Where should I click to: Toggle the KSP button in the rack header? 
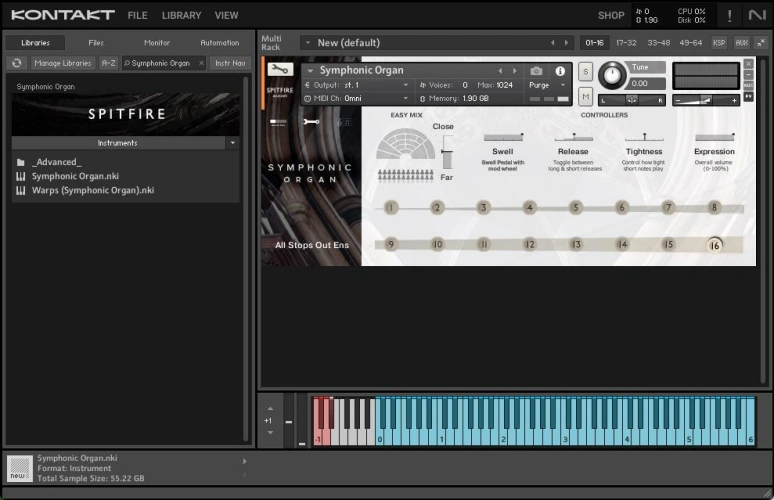click(x=719, y=43)
